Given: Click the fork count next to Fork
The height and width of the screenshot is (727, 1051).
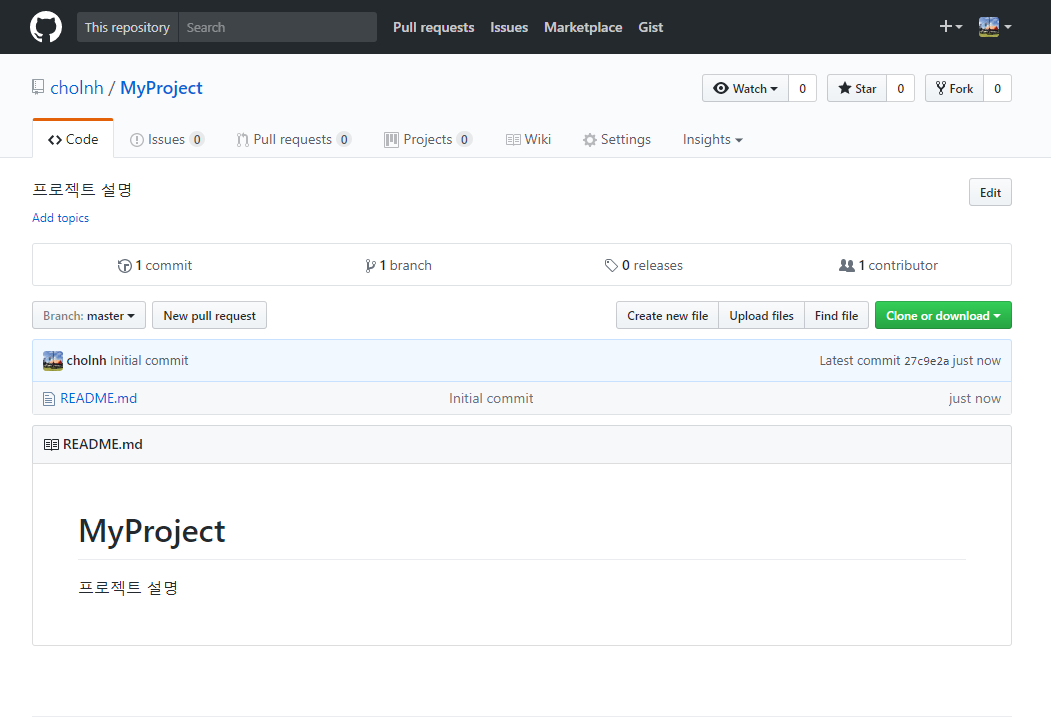Looking at the screenshot, I should tap(997, 88).
